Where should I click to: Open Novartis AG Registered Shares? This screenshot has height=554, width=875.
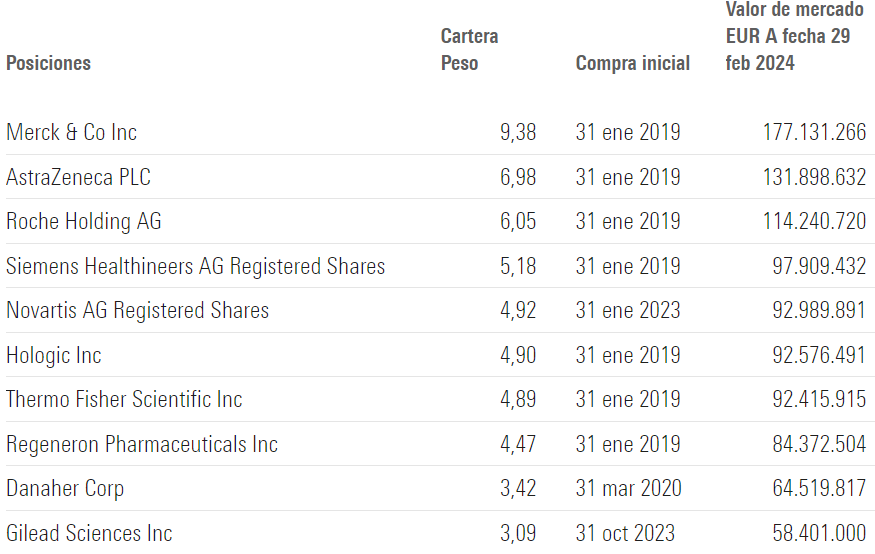pos(137,311)
